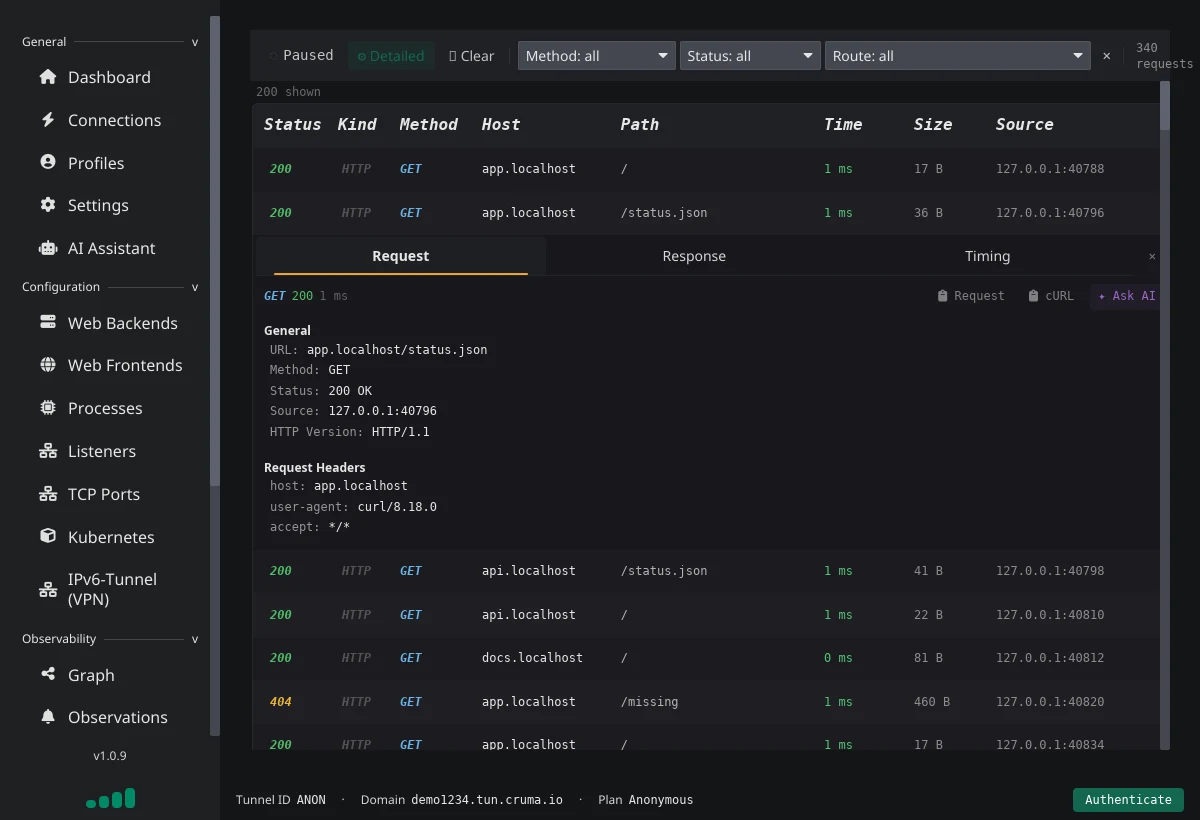This screenshot has height=820, width=1200.
Task: Click the Observations bell icon
Action: click(48, 717)
